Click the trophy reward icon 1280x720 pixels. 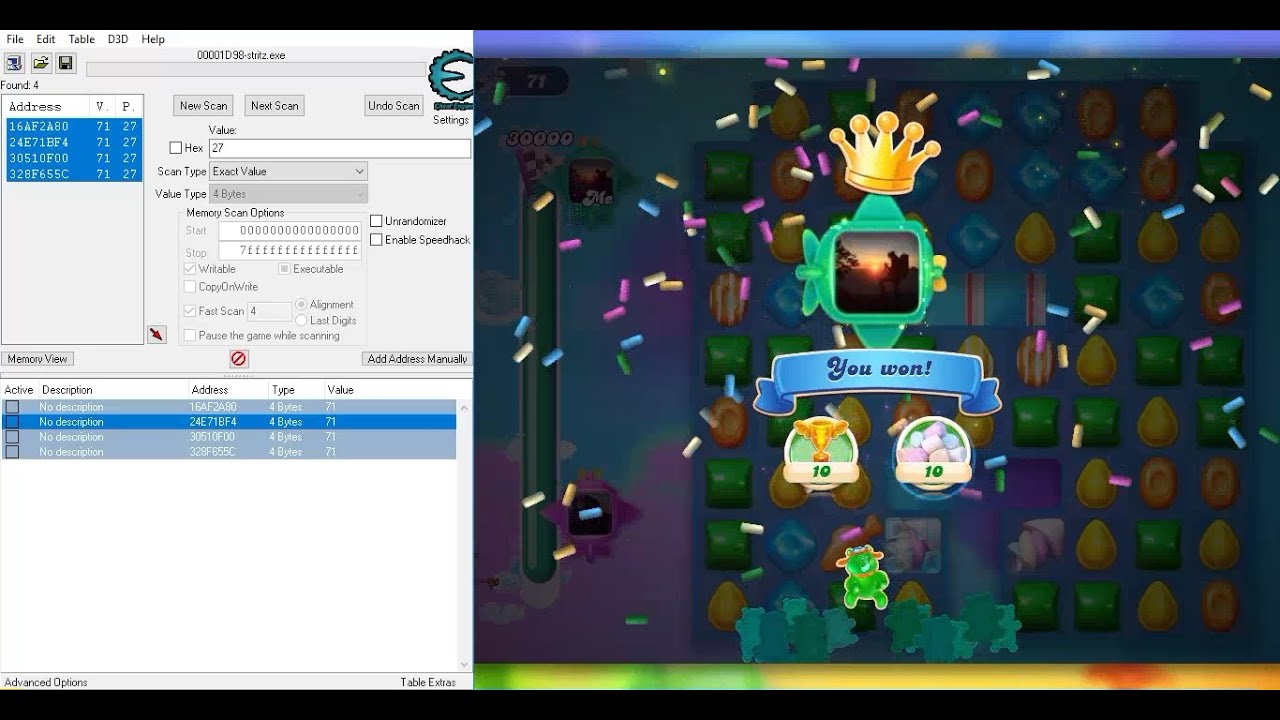click(x=821, y=451)
